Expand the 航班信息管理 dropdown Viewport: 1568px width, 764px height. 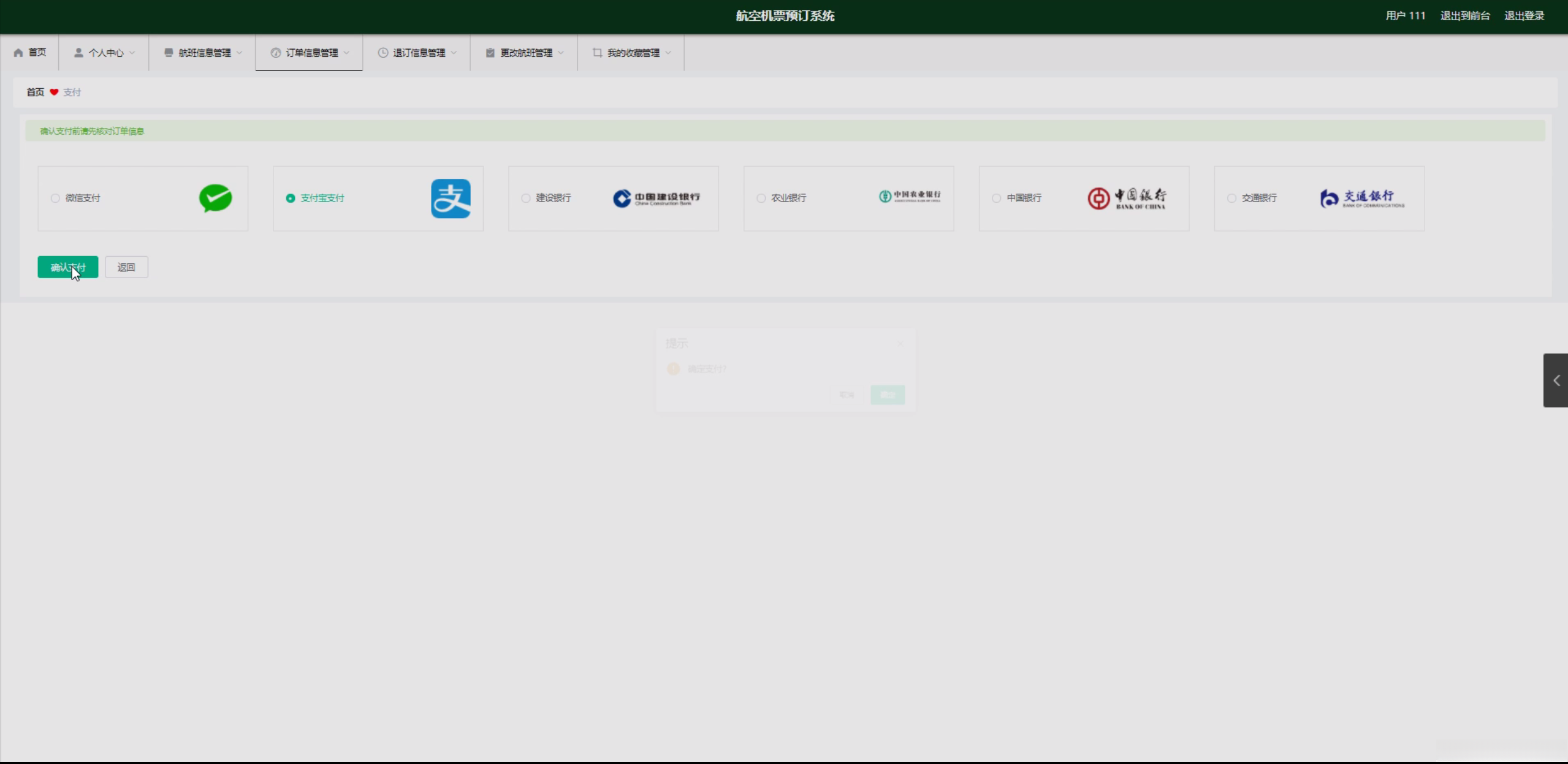(x=203, y=53)
